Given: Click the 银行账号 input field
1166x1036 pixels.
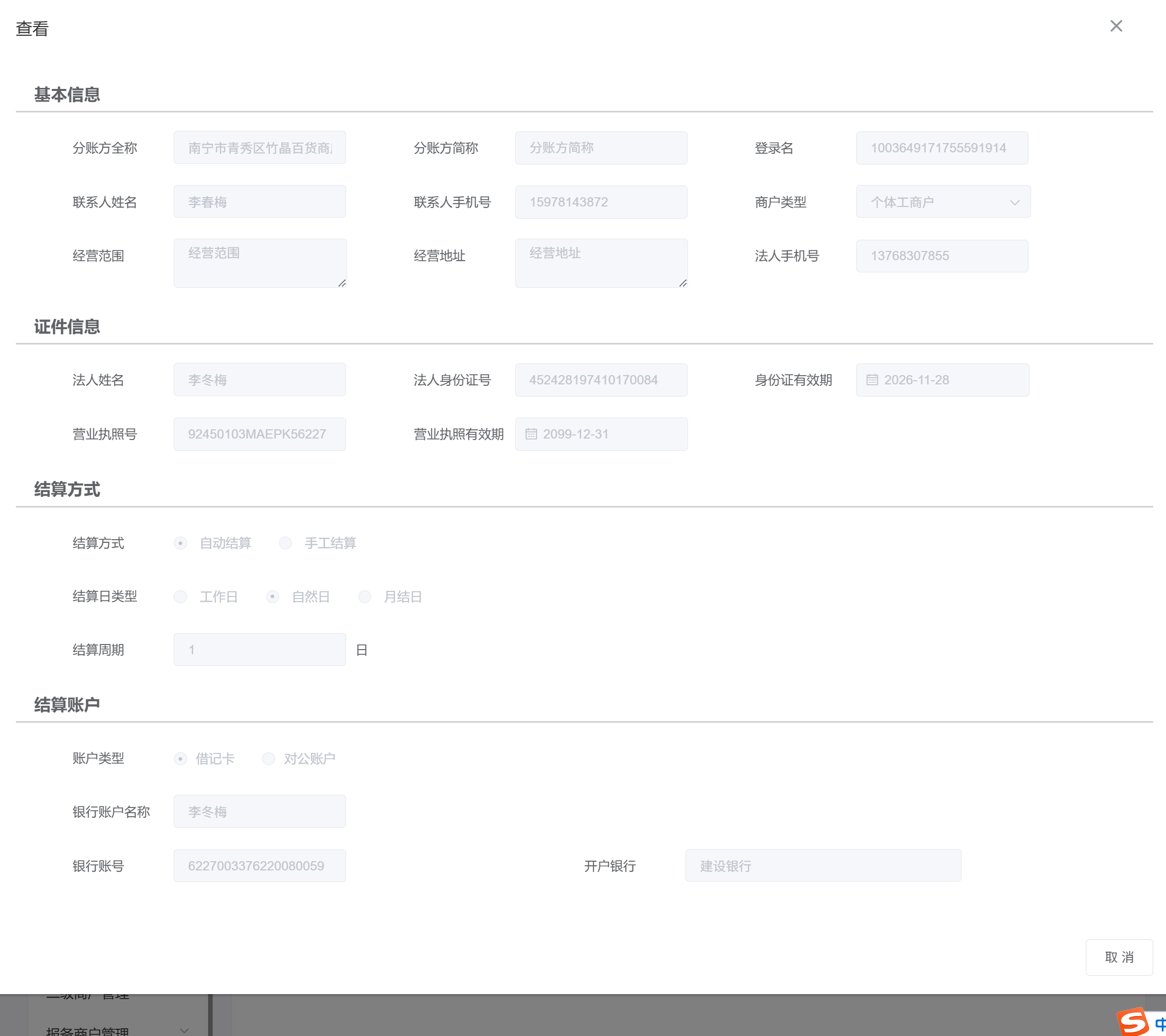Looking at the screenshot, I should pos(260,866).
